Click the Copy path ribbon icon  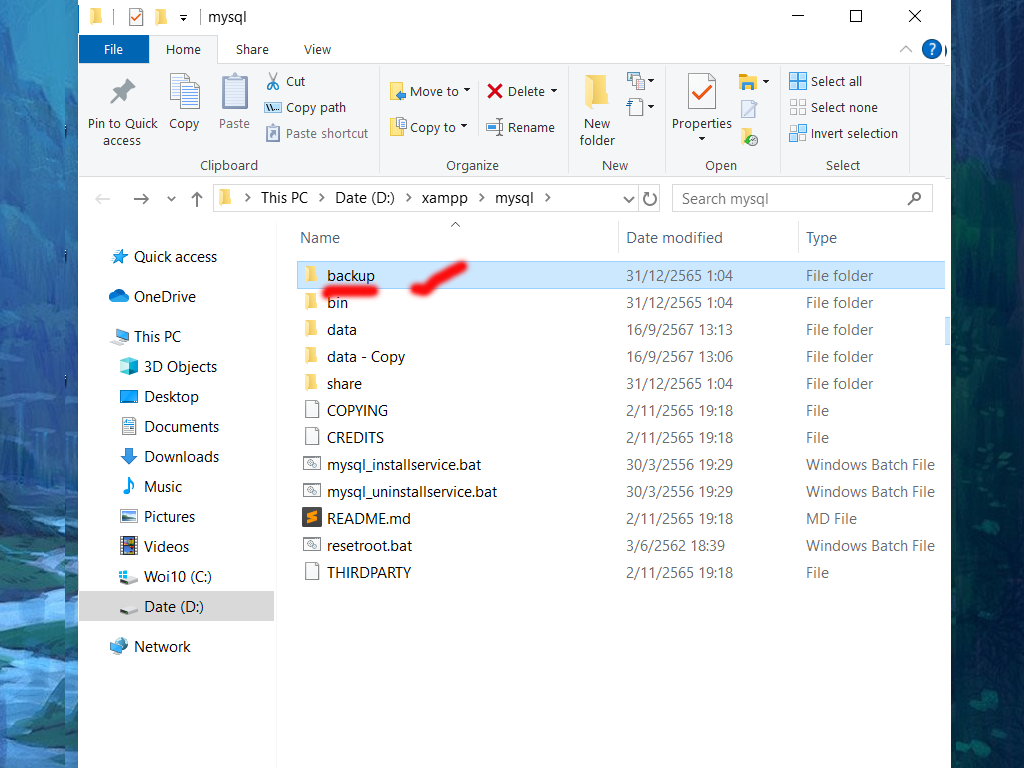pyautogui.click(x=273, y=108)
